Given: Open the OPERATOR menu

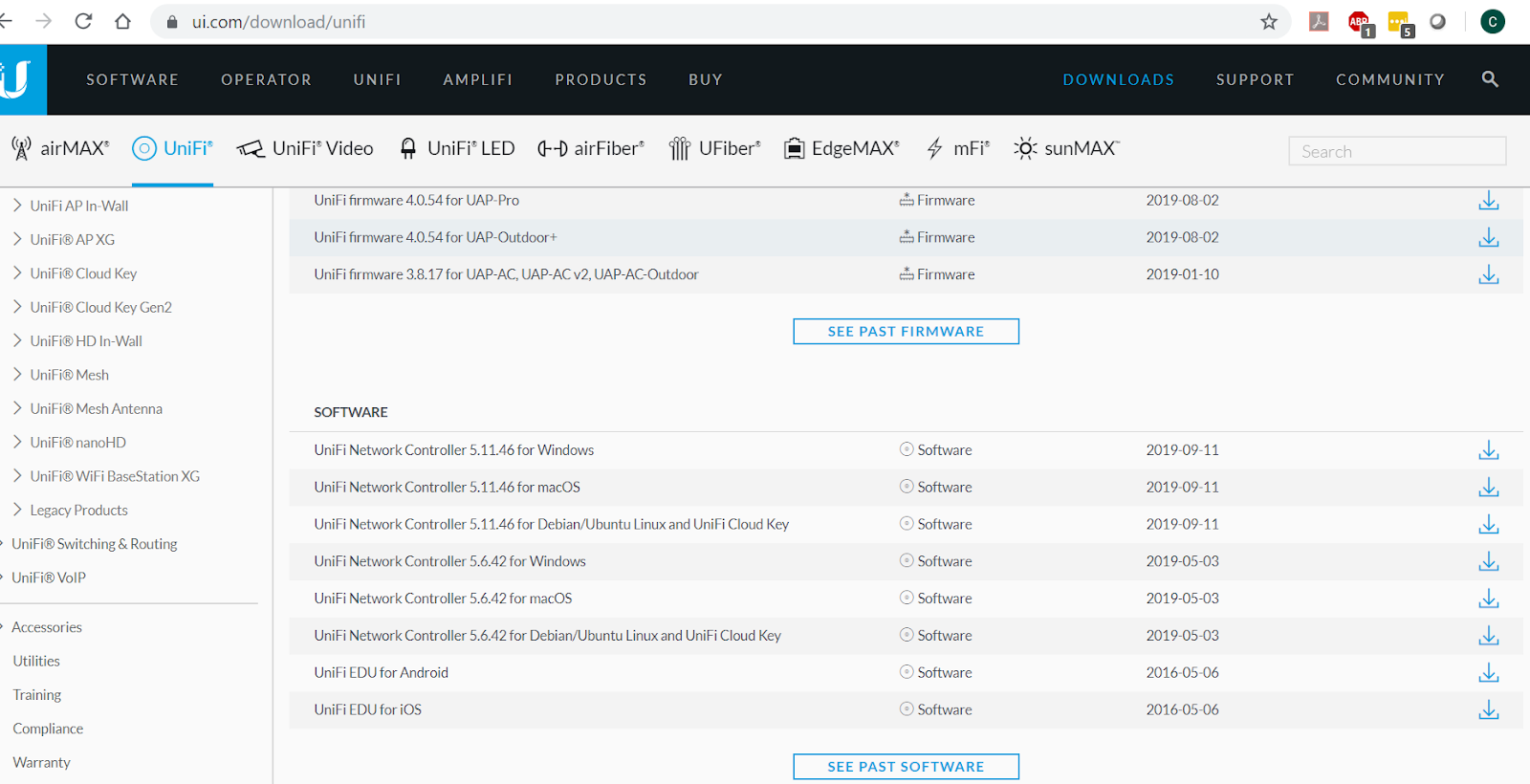Looking at the screenshot, I should [266, 80].
